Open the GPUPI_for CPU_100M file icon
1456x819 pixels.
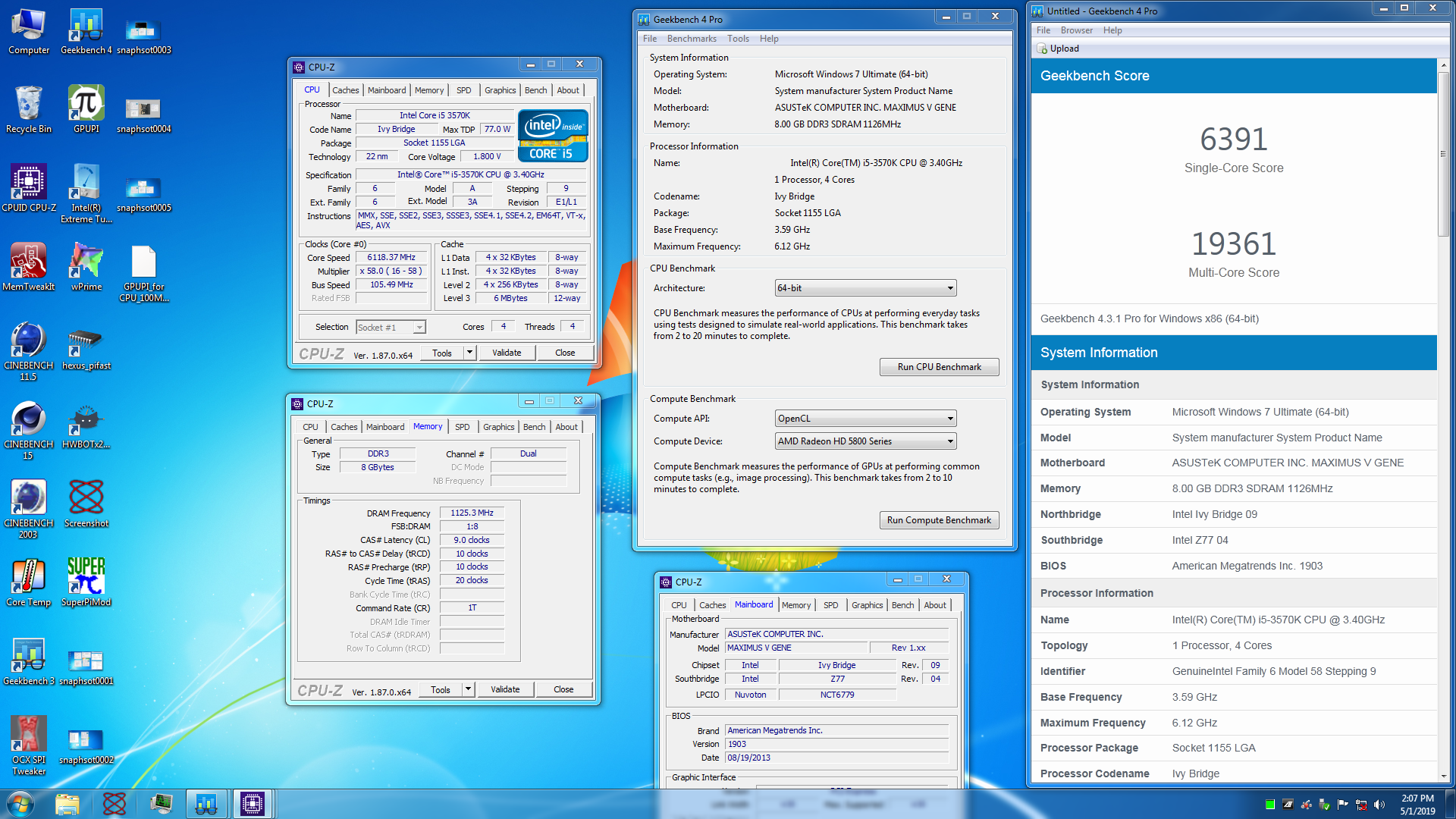144,273
